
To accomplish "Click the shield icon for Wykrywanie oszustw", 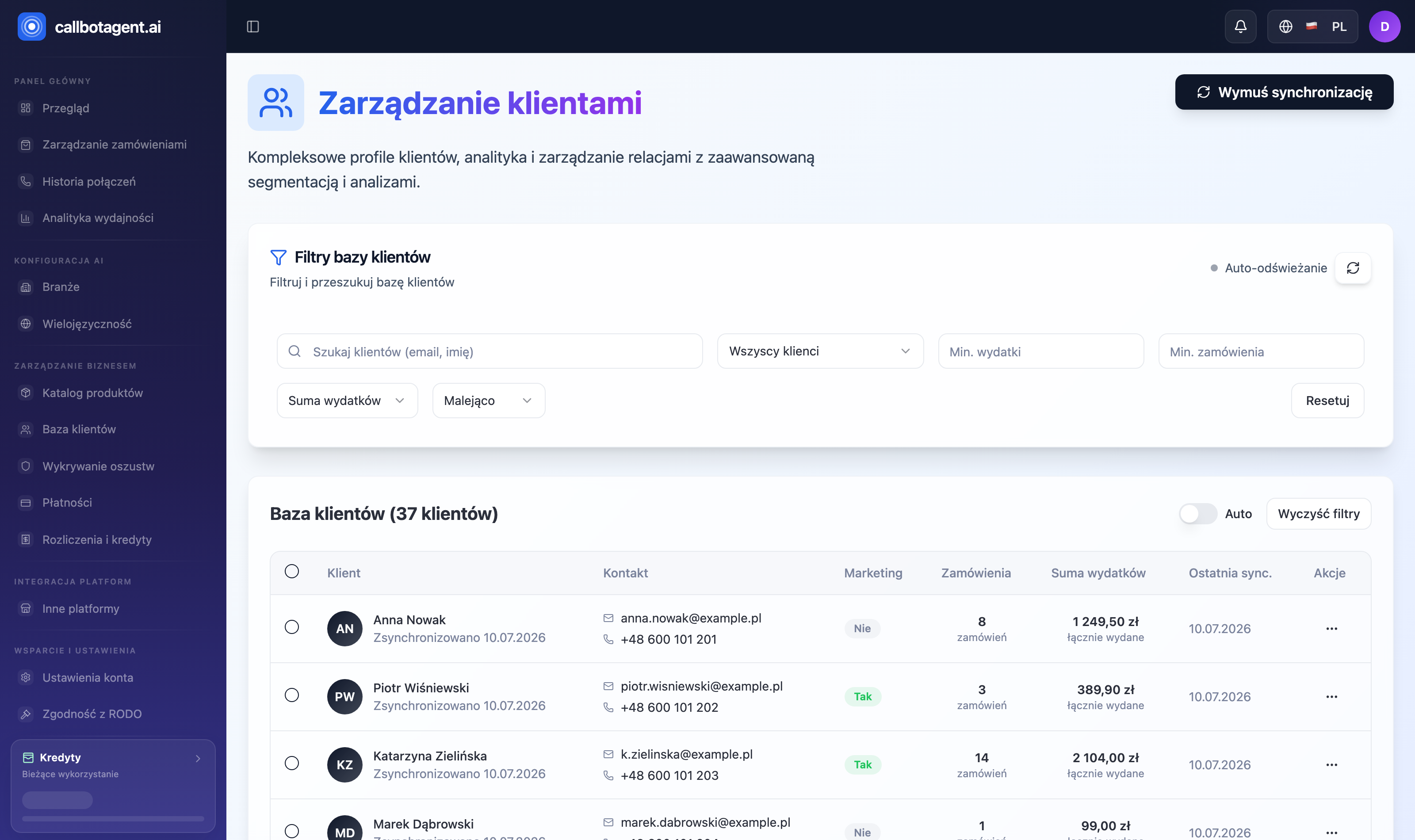I will [26, 466].
